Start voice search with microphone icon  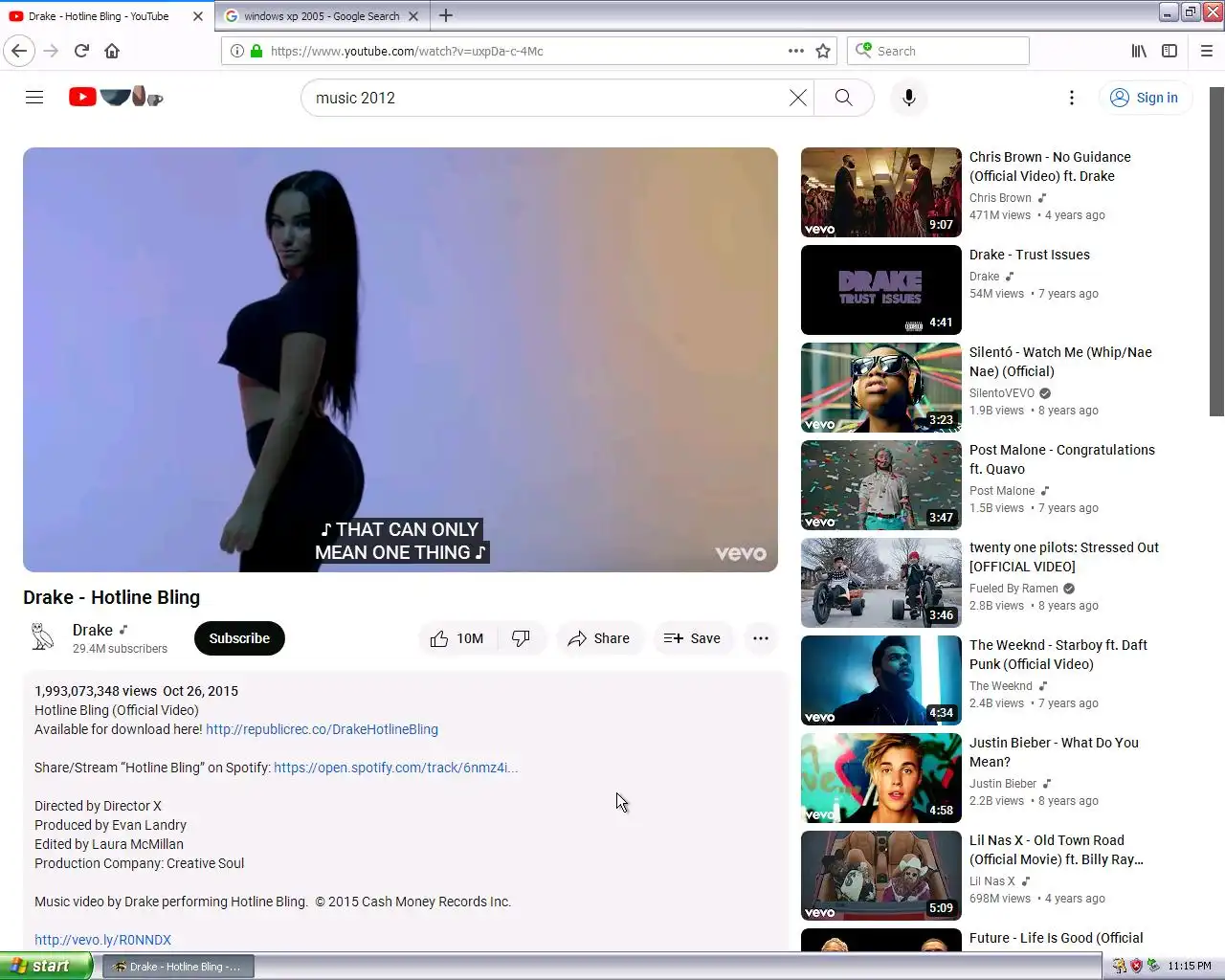click(x=909, y=98)
